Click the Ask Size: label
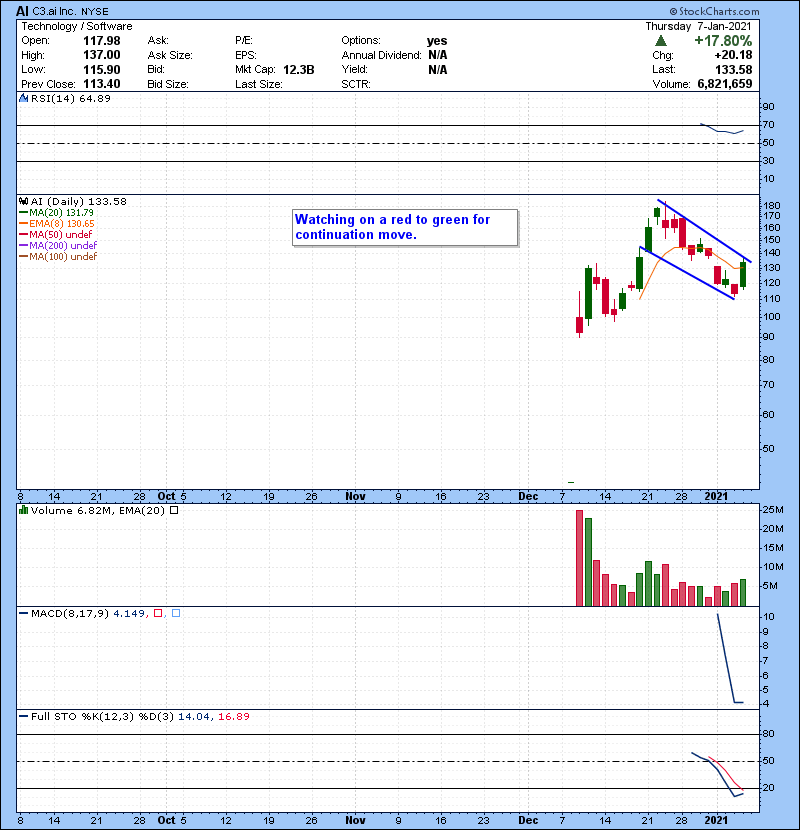Screen dimensions: 800x830 pyautogui.click(x=170, y=55)
